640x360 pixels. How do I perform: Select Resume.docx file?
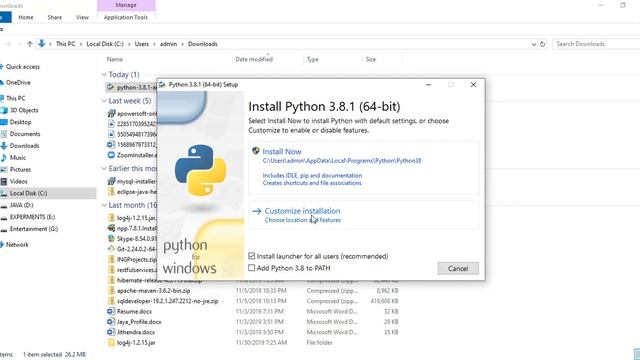pyautogui.click(x=134, y=311)
